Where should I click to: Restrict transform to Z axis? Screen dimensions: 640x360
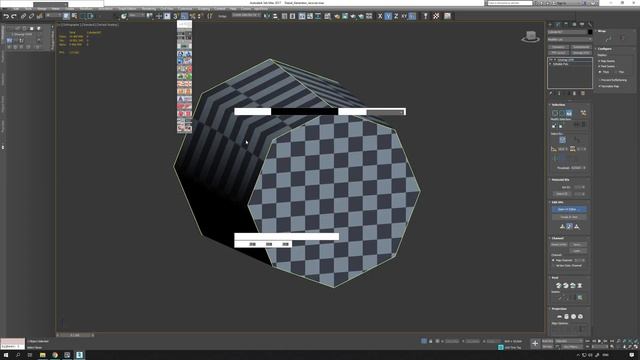click(x=396, y=16)
